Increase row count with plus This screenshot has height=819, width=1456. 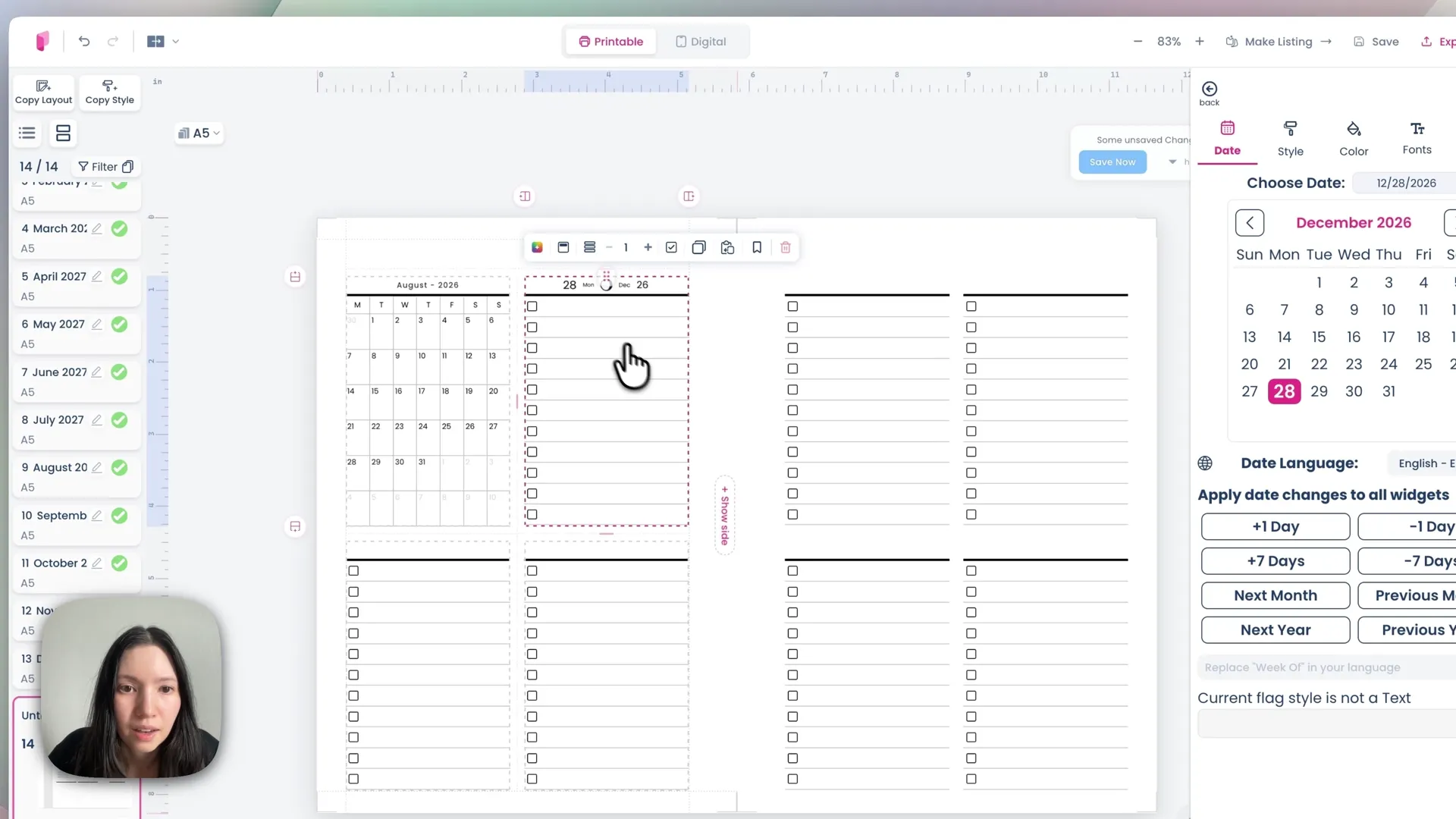click(648, 247)
